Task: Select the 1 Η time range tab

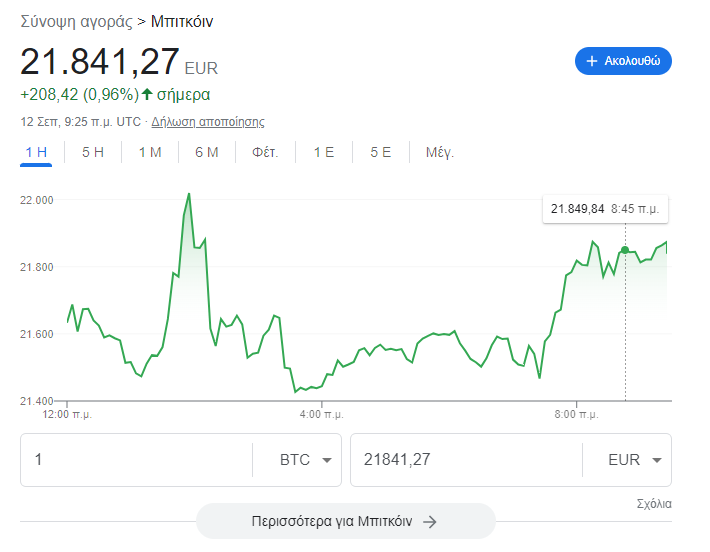Action: [36, 152]
